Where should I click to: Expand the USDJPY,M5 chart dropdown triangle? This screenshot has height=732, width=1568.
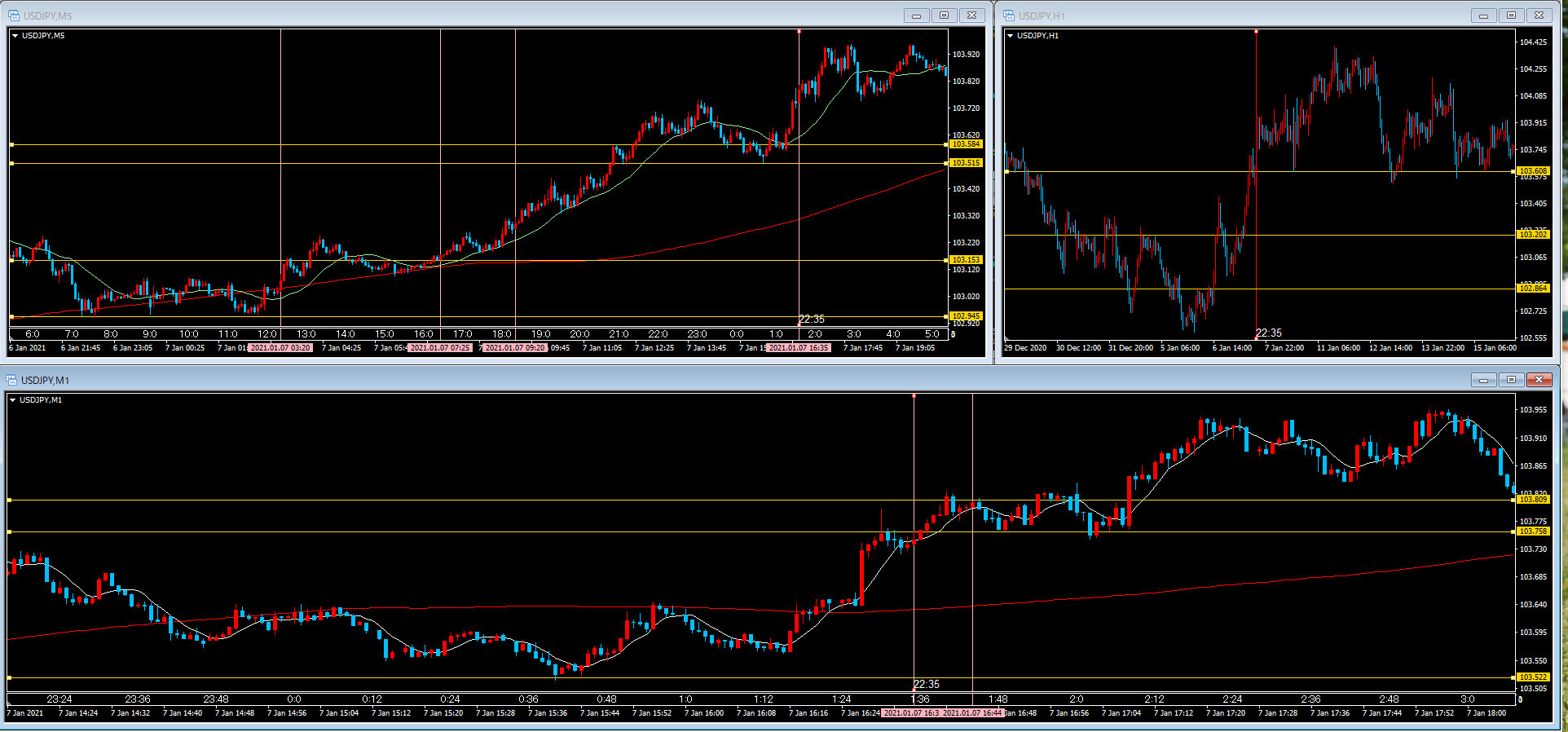[x=15, y=36]
